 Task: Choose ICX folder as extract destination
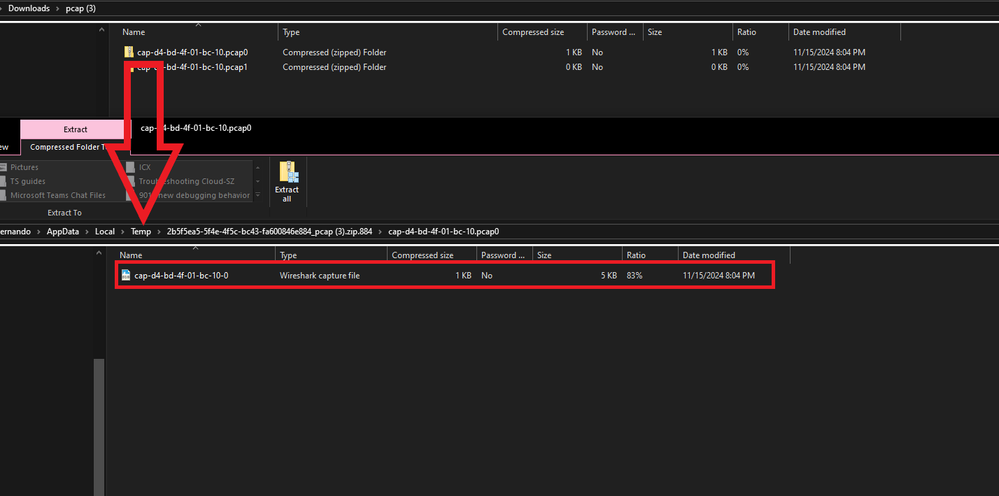point(145,167)
